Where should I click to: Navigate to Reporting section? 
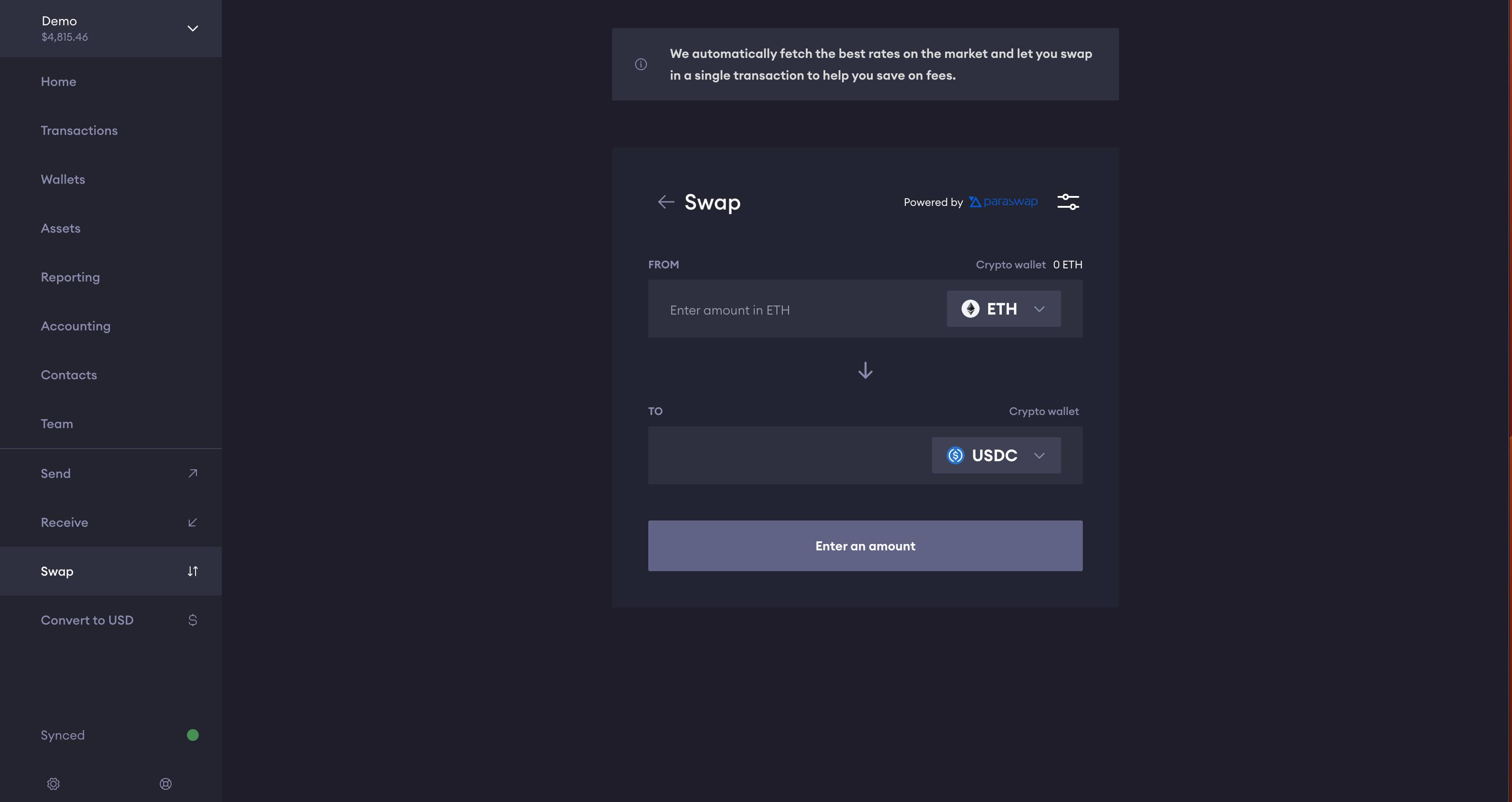tap(71, 277)
